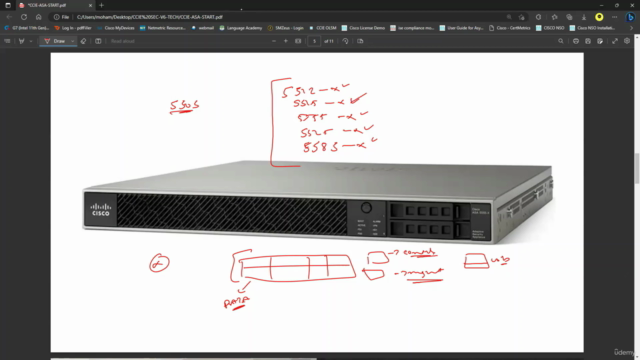Screen dimensions: 640x360
Task: Click the address bar zoom icon
Action: click(509, 17)
